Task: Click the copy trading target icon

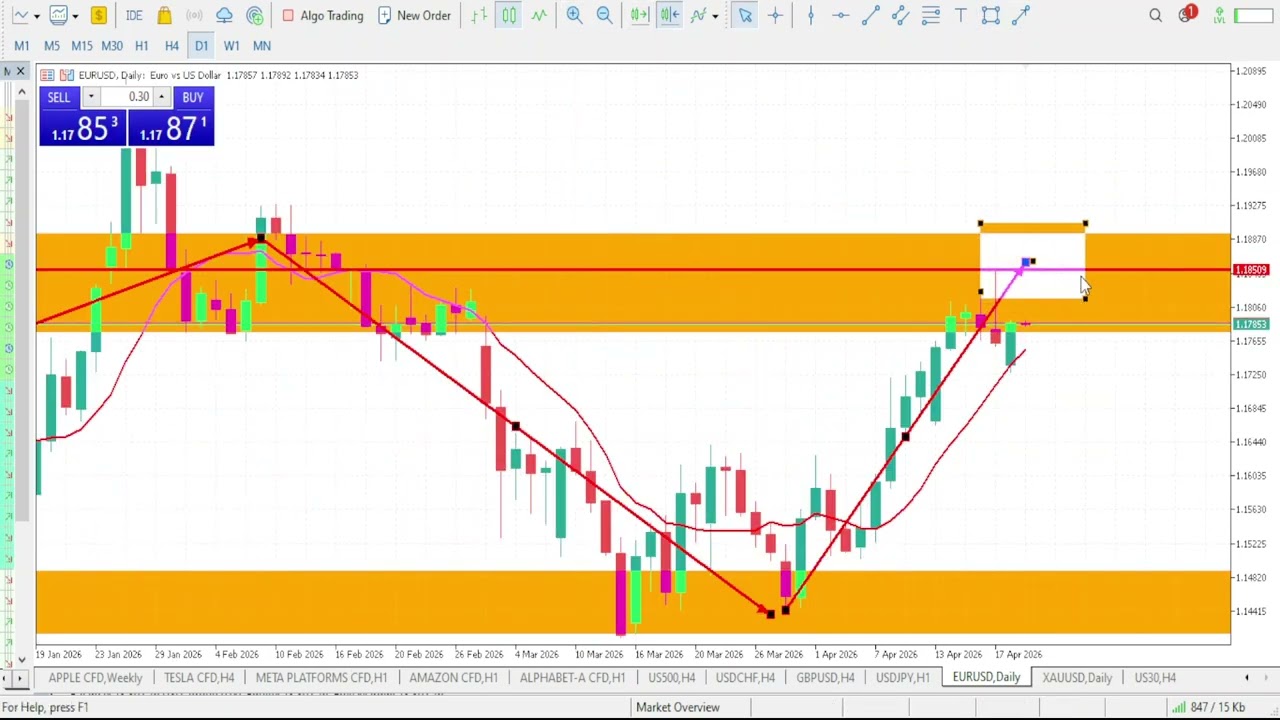Action: (x=255, y=15)
